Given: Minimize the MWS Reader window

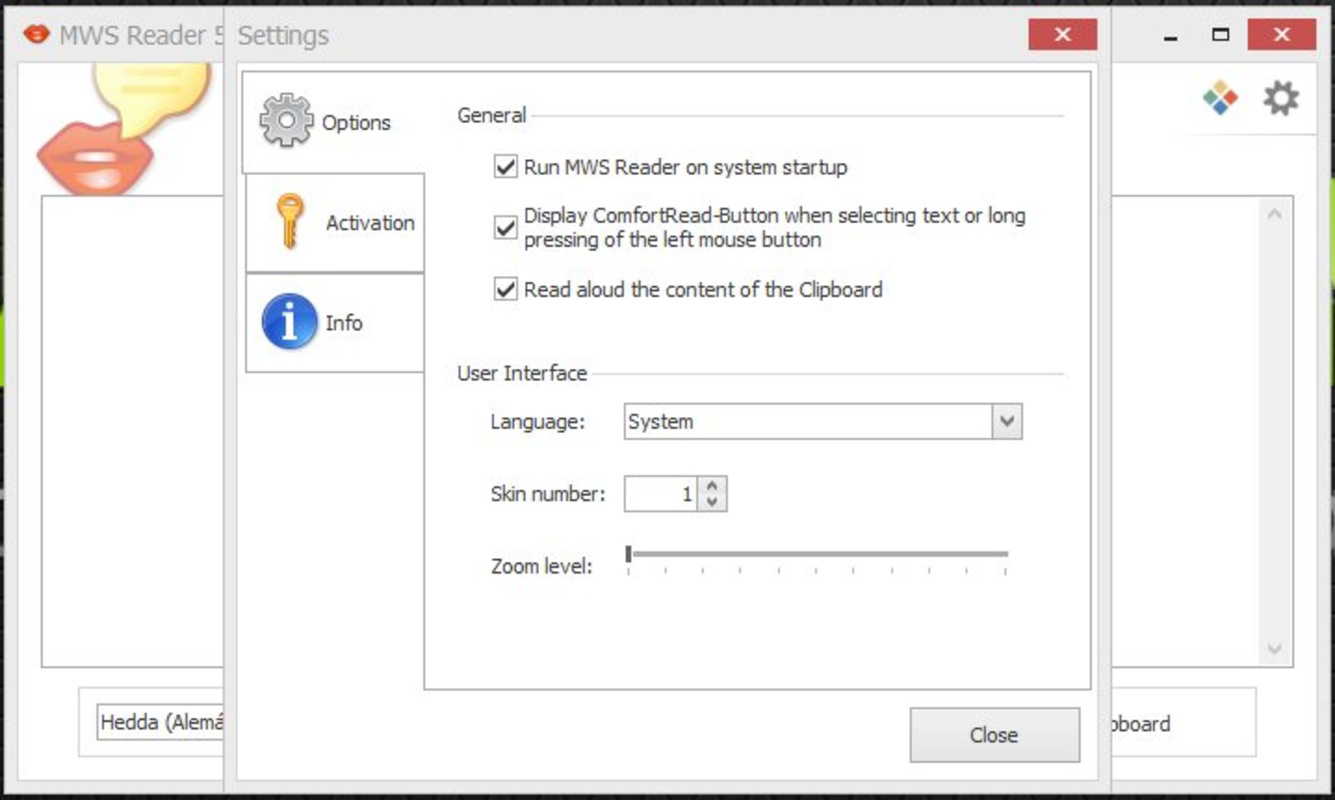Looking at the screenshot, I should [1171, 36].
